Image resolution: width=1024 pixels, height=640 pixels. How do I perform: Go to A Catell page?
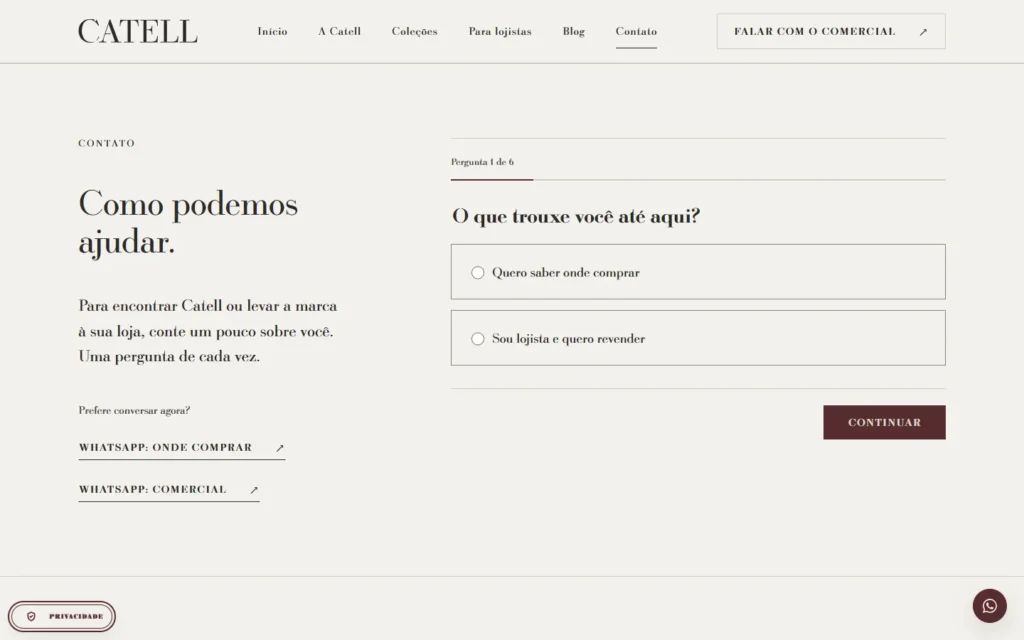tap(340, 31)
